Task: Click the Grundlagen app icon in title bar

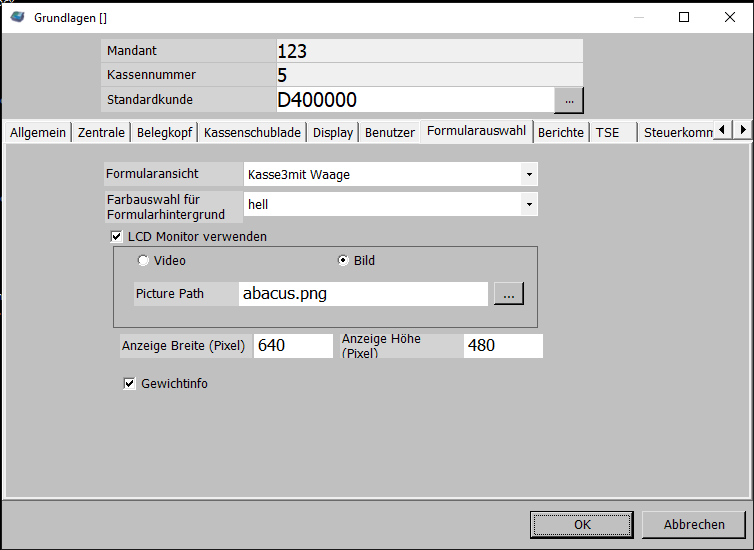Action: point(17,17)
